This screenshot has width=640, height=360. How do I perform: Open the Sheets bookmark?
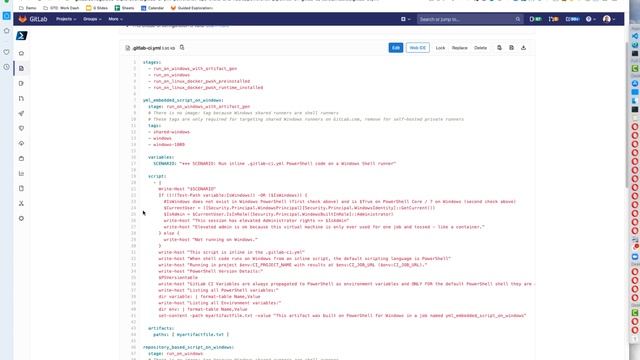124,8
